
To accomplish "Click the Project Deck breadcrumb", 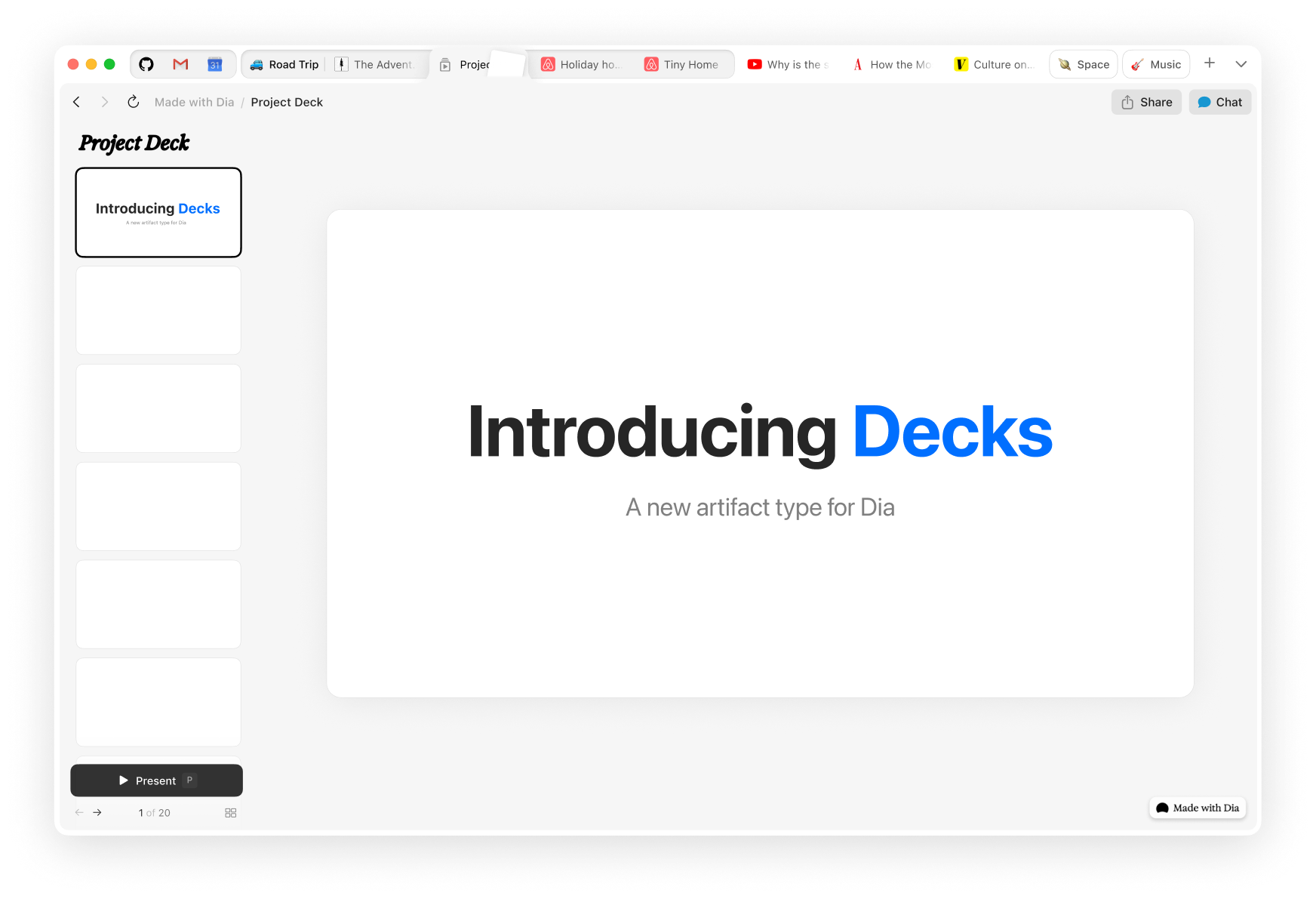I will [287, 102].
